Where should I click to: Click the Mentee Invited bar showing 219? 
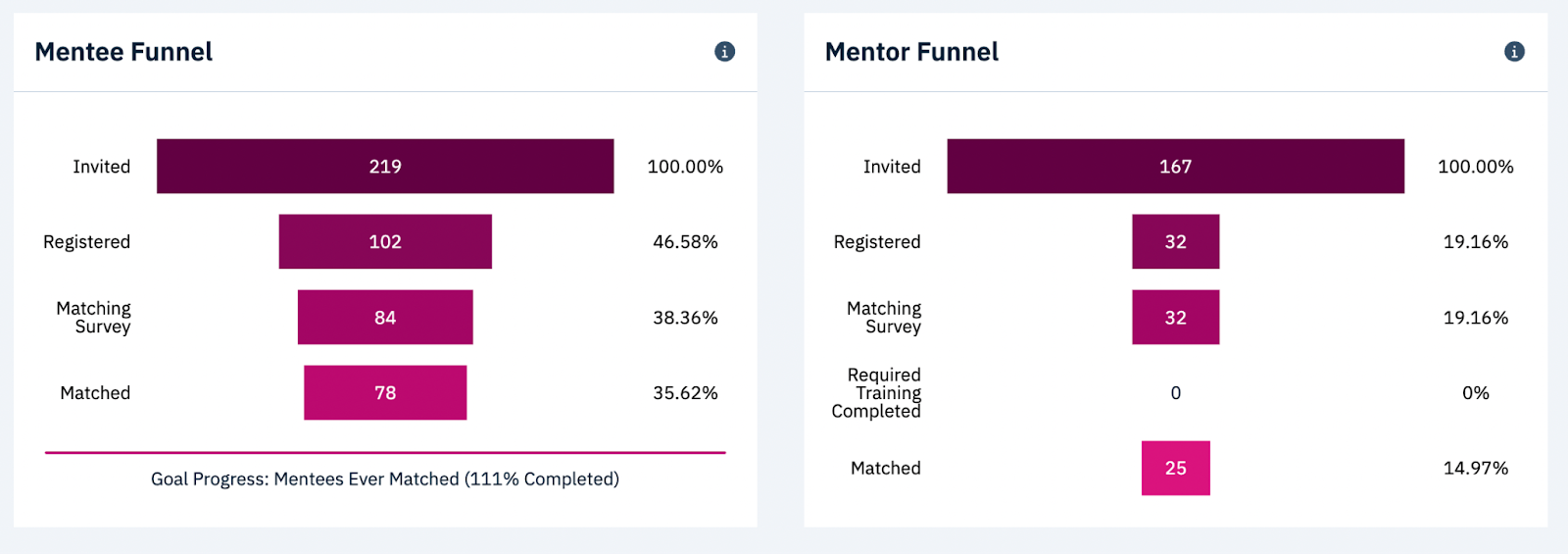[385, 167]
